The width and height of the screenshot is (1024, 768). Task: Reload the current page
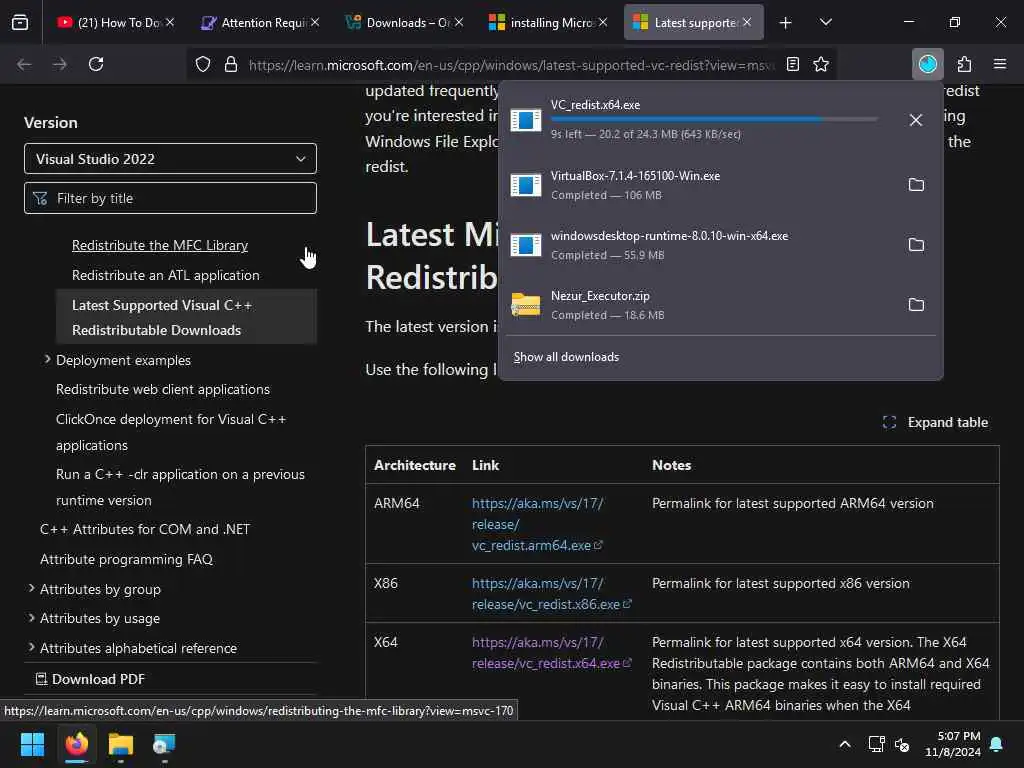point(96,64)
